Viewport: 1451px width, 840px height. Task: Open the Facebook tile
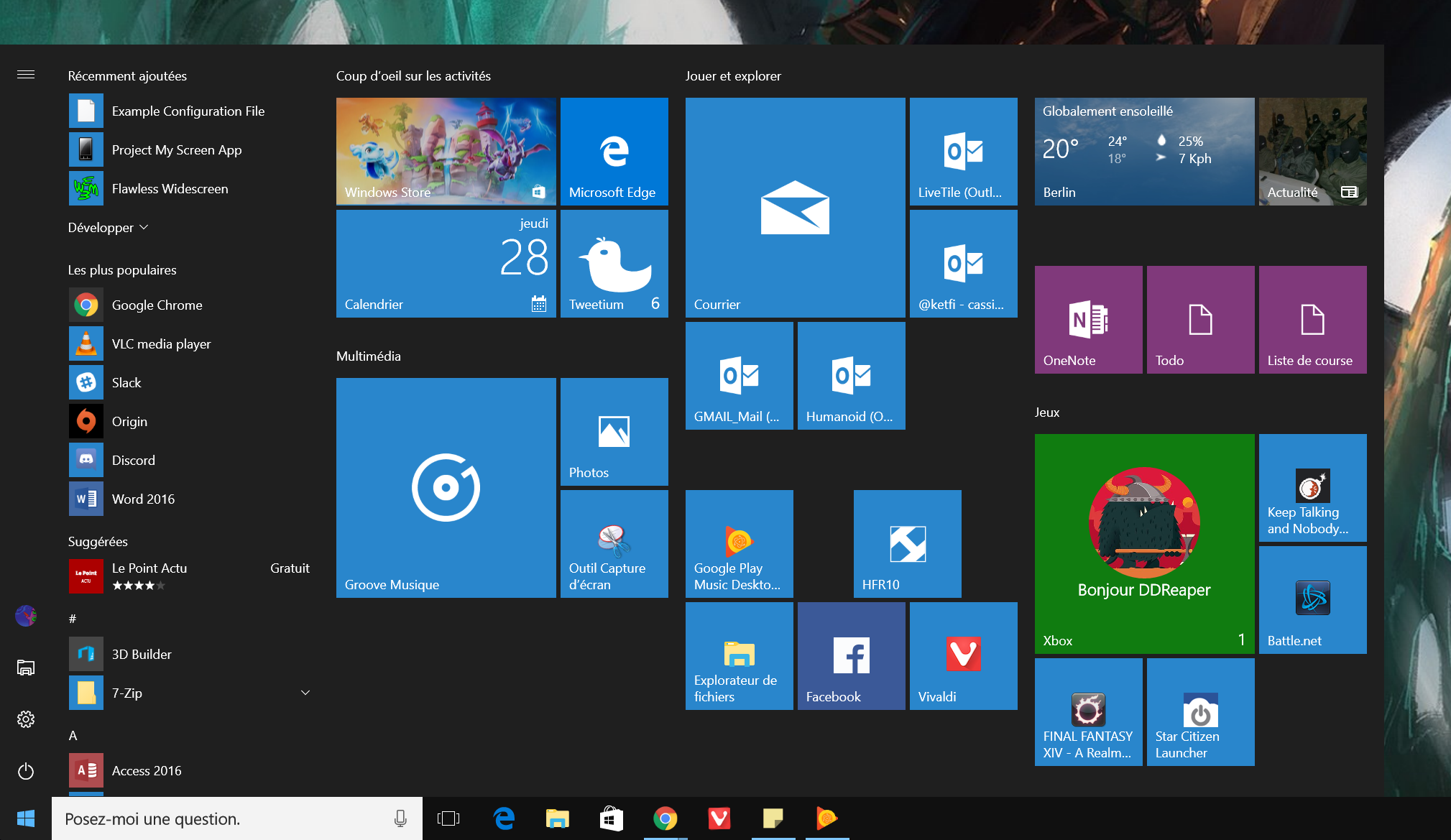tap(852, 656)
